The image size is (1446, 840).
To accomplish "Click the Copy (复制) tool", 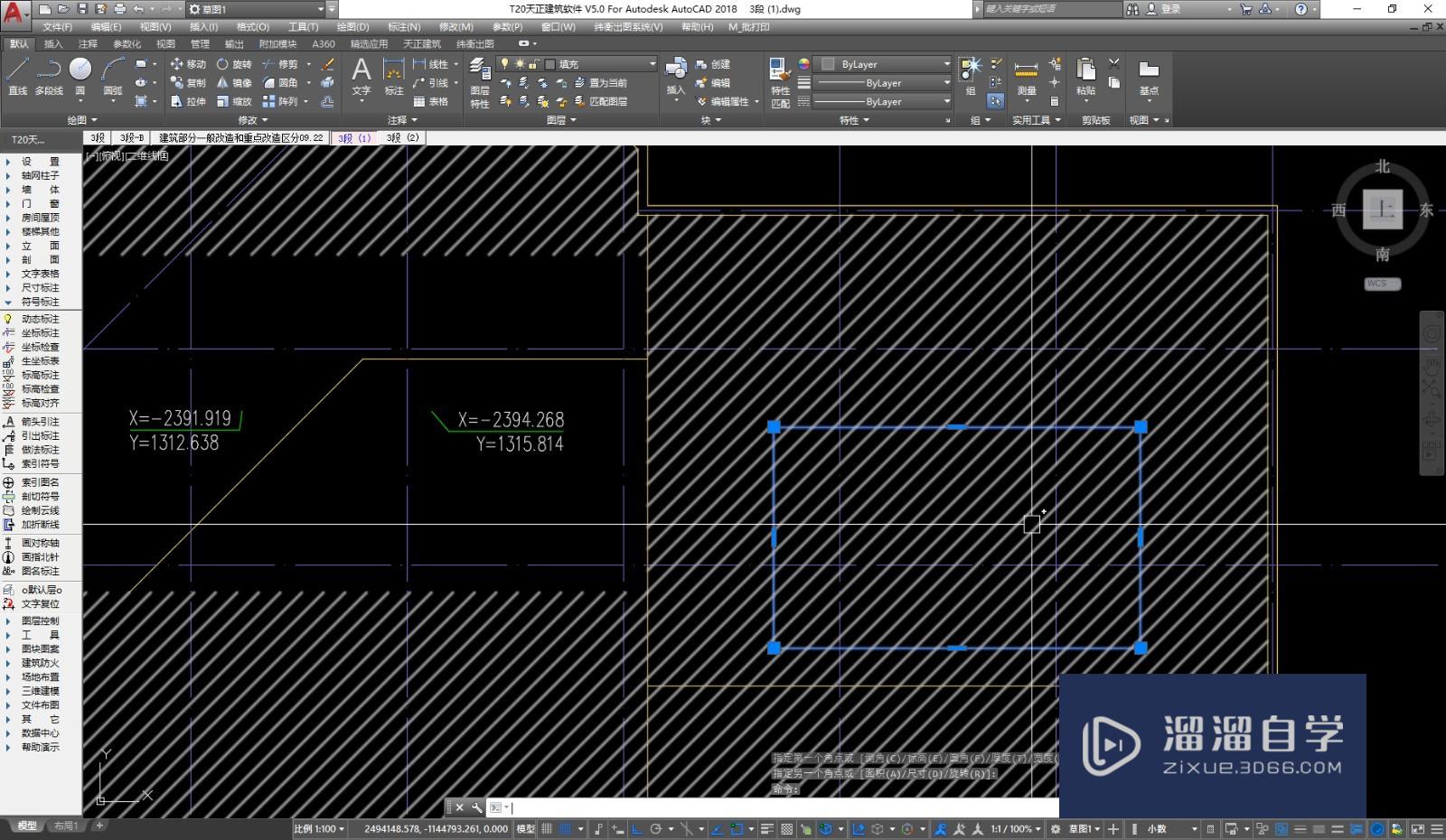I will [x=188, y=83].
